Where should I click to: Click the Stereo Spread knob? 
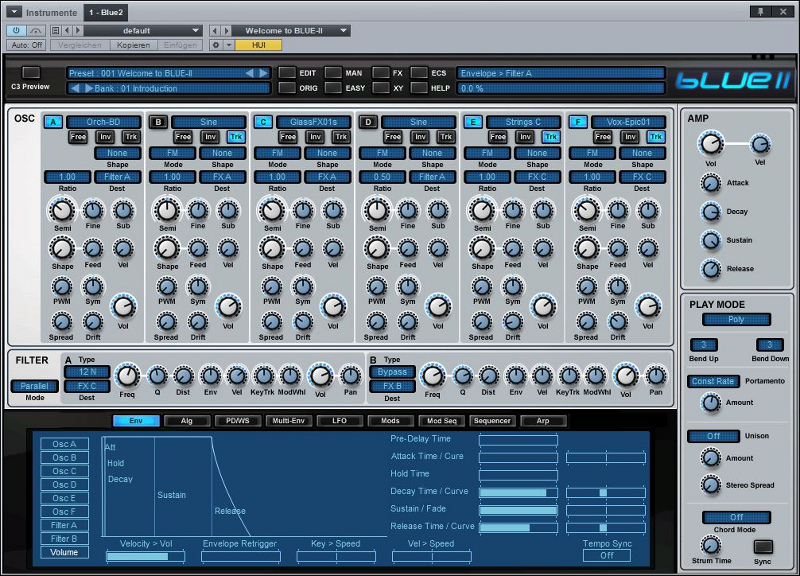pos(710,485)
